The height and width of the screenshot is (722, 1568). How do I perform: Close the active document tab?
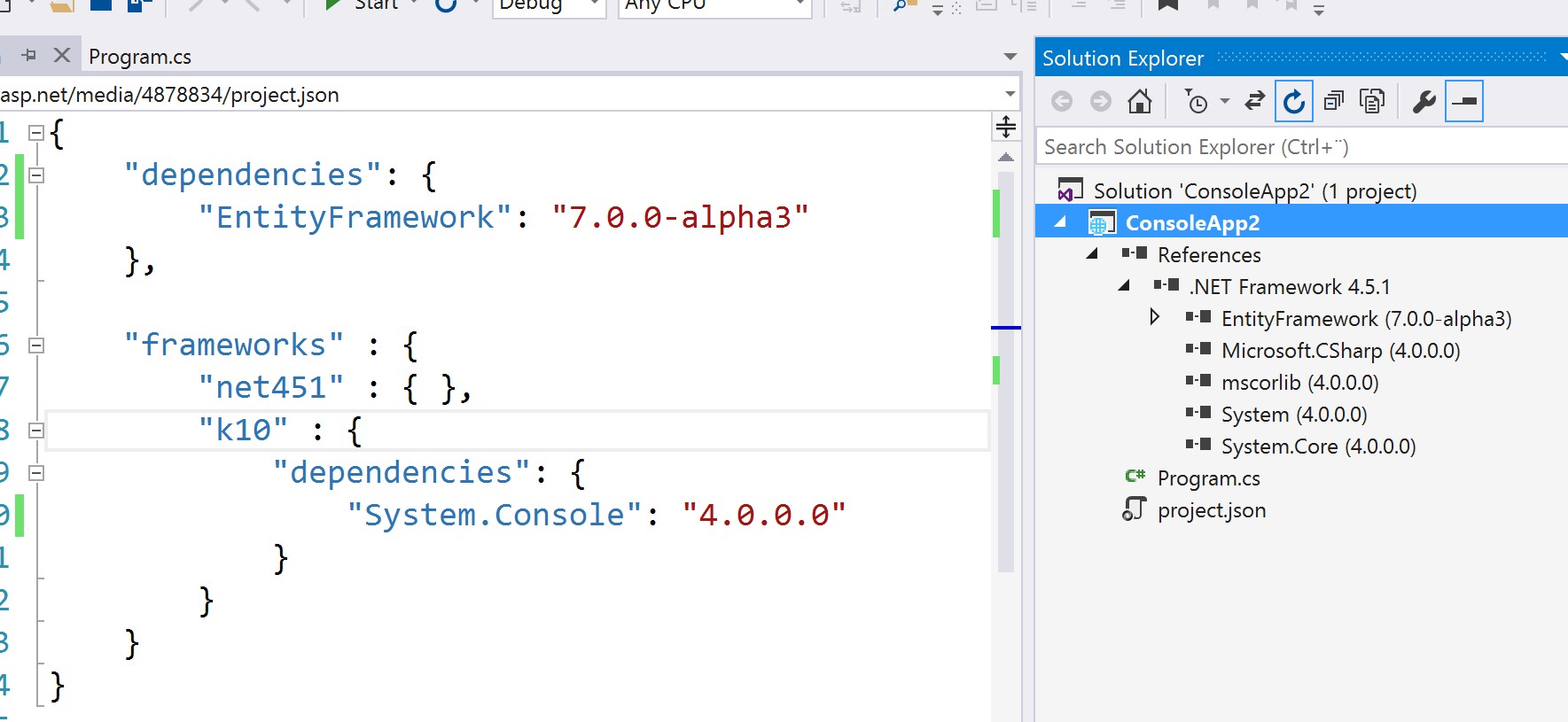click(x=62, y=55)
